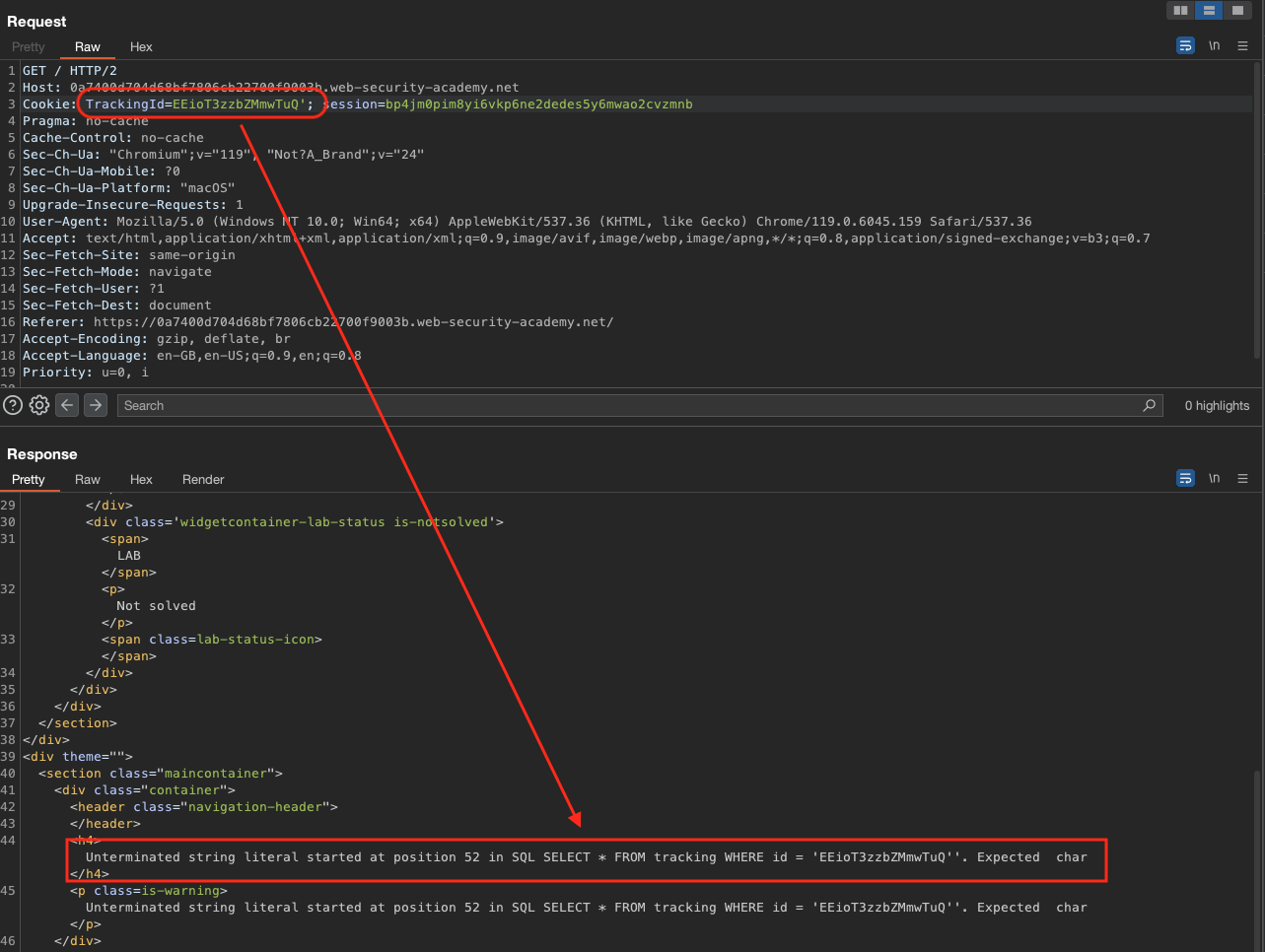Switch Response view to Raw tab
1265x952 pixels.
(88, 480)
